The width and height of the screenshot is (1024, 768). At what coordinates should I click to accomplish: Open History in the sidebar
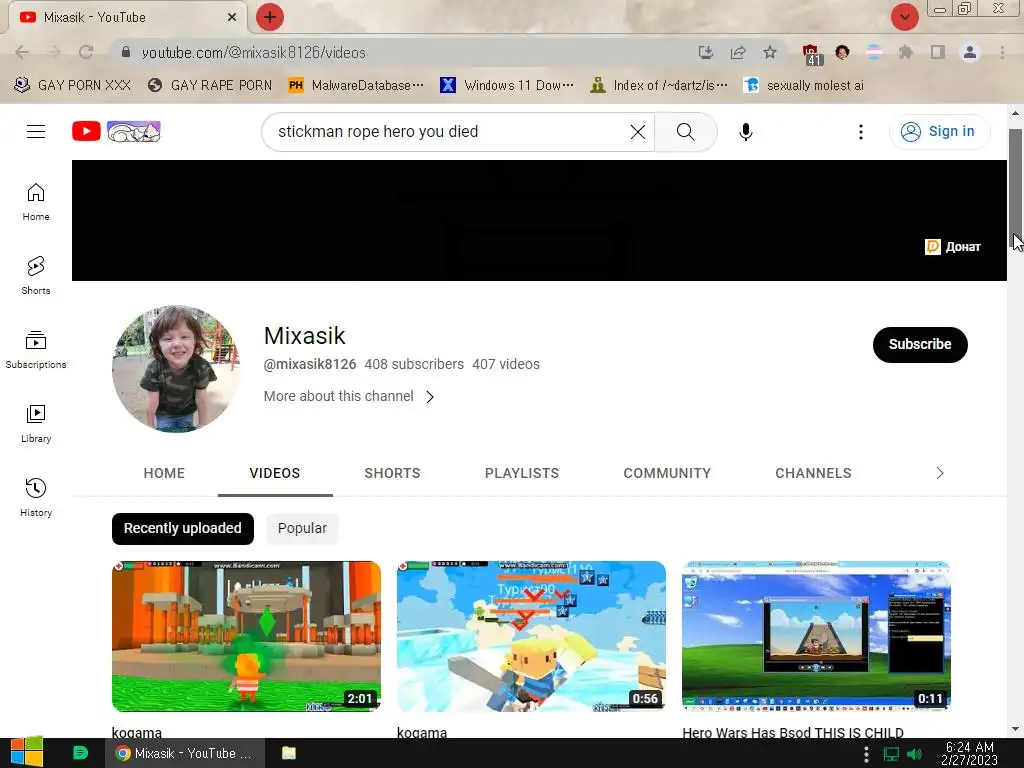pyautogui.click(x=36, y=497)
